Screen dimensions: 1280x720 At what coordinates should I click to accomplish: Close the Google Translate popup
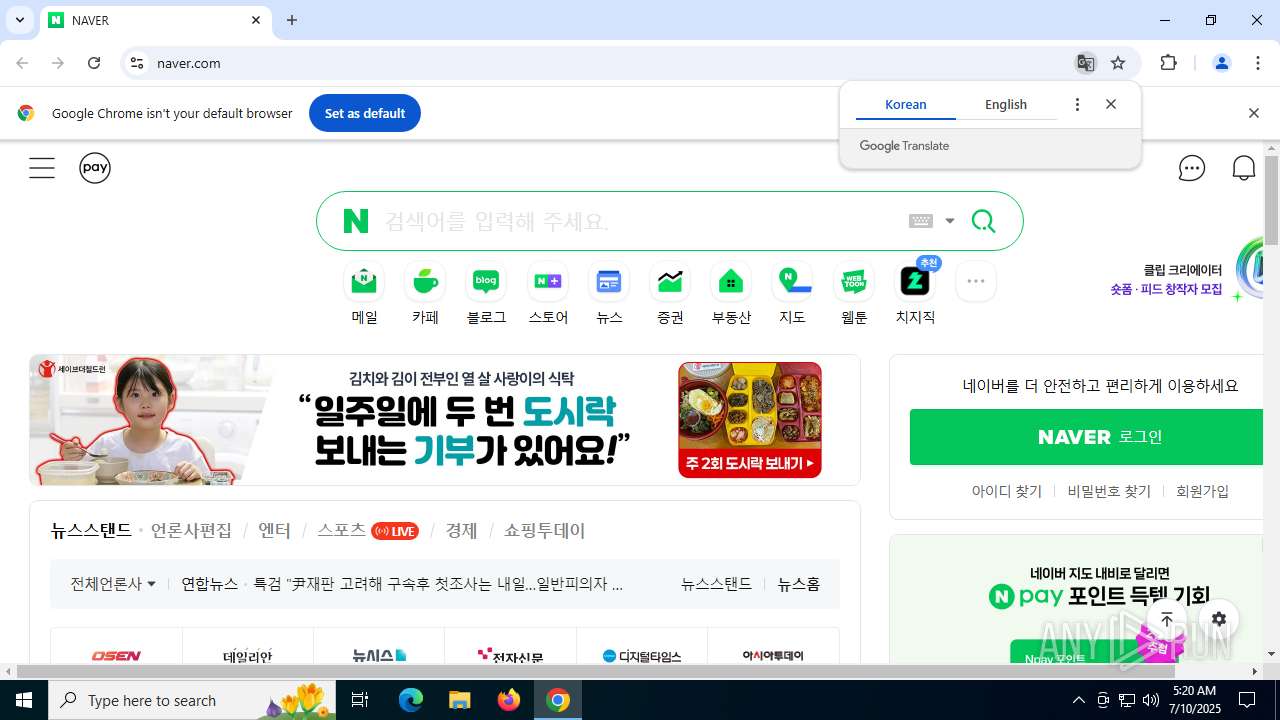(1111, 104)
